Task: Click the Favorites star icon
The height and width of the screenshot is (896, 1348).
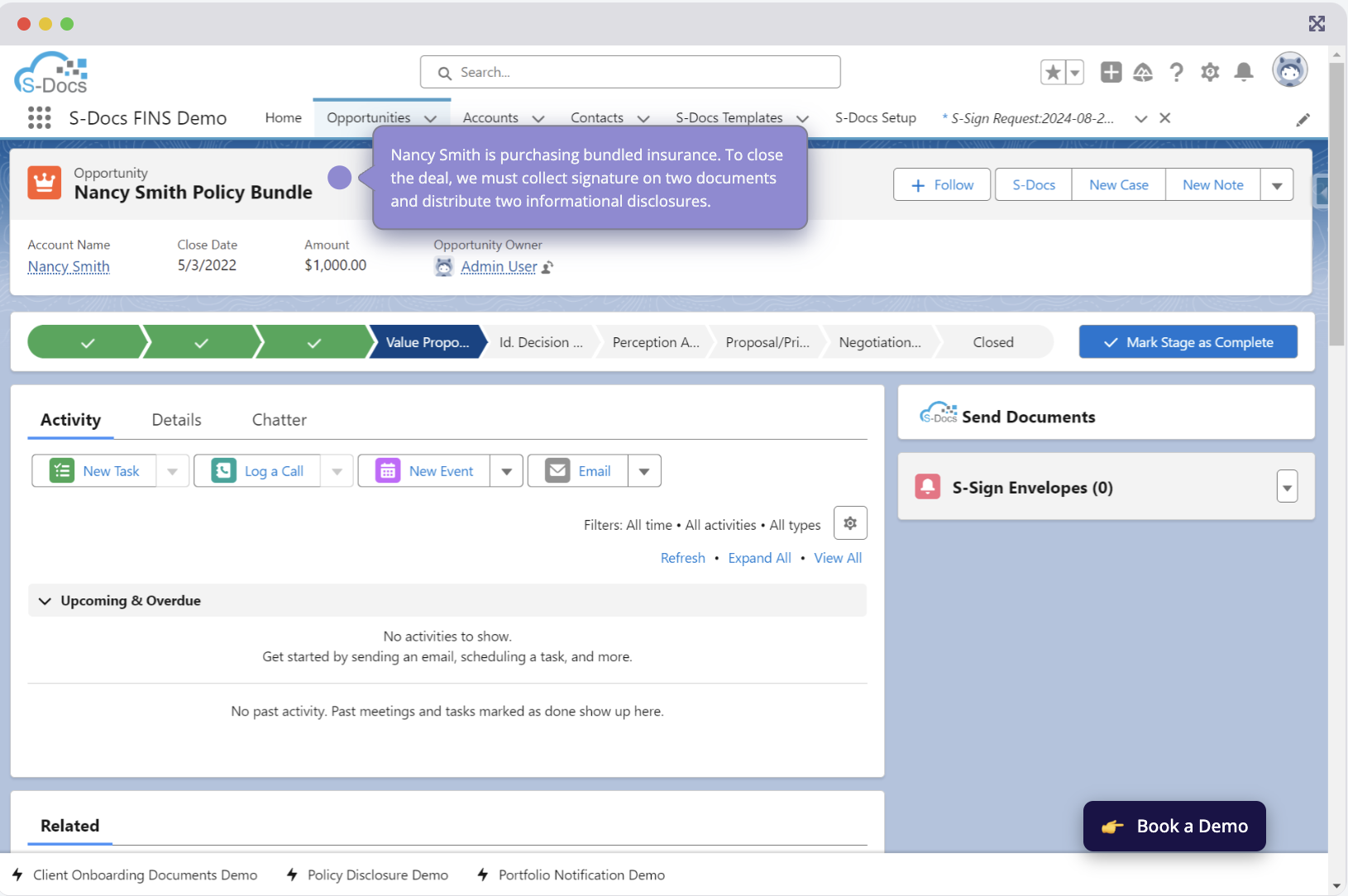Action: [1053, 73]
